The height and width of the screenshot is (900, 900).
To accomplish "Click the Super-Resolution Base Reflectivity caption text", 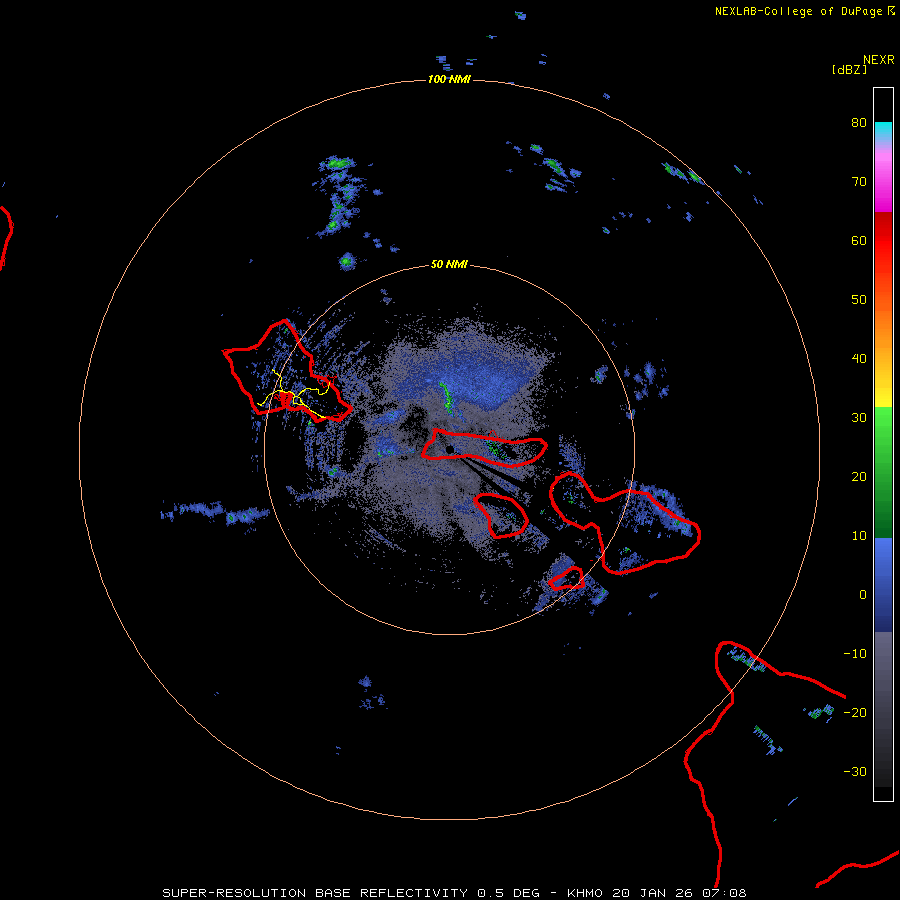I will point(454,893).
